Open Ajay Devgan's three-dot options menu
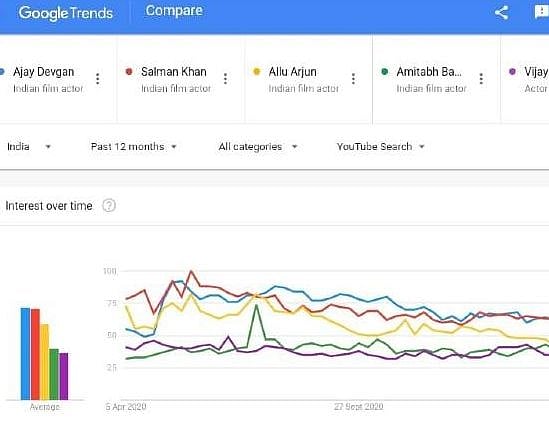The width and height of the screenshot is (549, 446). [x=98, y=79]
